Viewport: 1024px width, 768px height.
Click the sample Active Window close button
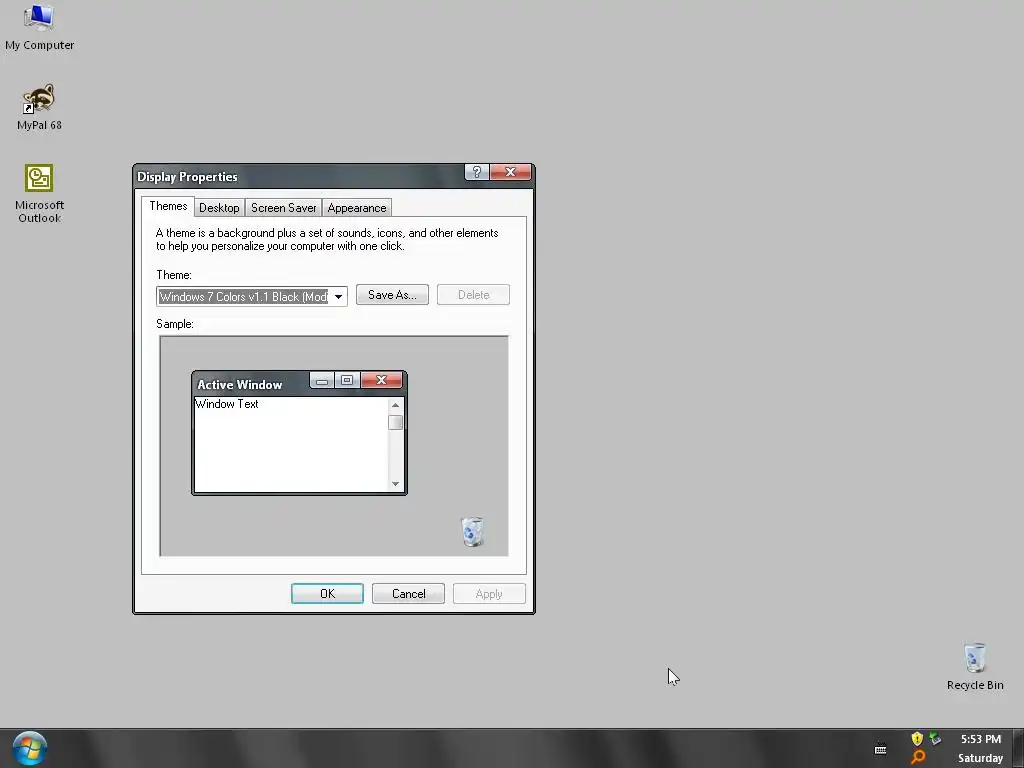pos(381,379)
